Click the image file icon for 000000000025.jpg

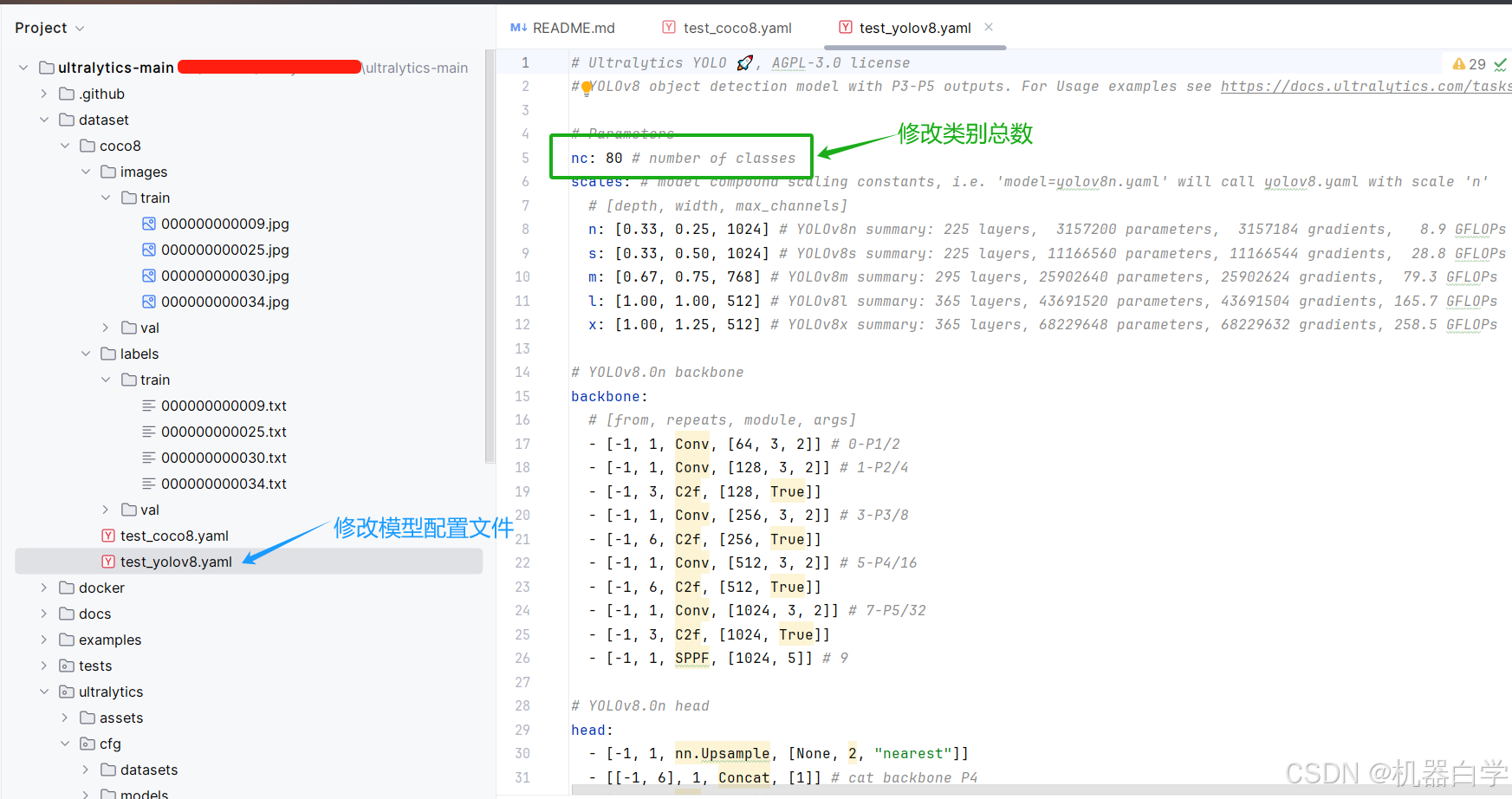tap(149, 250)
